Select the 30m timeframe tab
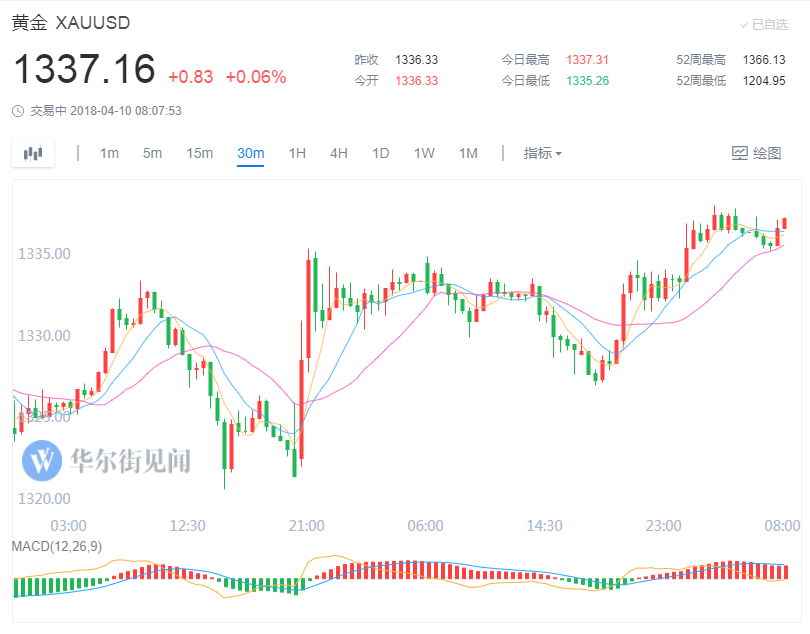The height and width of the screenshot is (634, 810). (x=250, y=153)
